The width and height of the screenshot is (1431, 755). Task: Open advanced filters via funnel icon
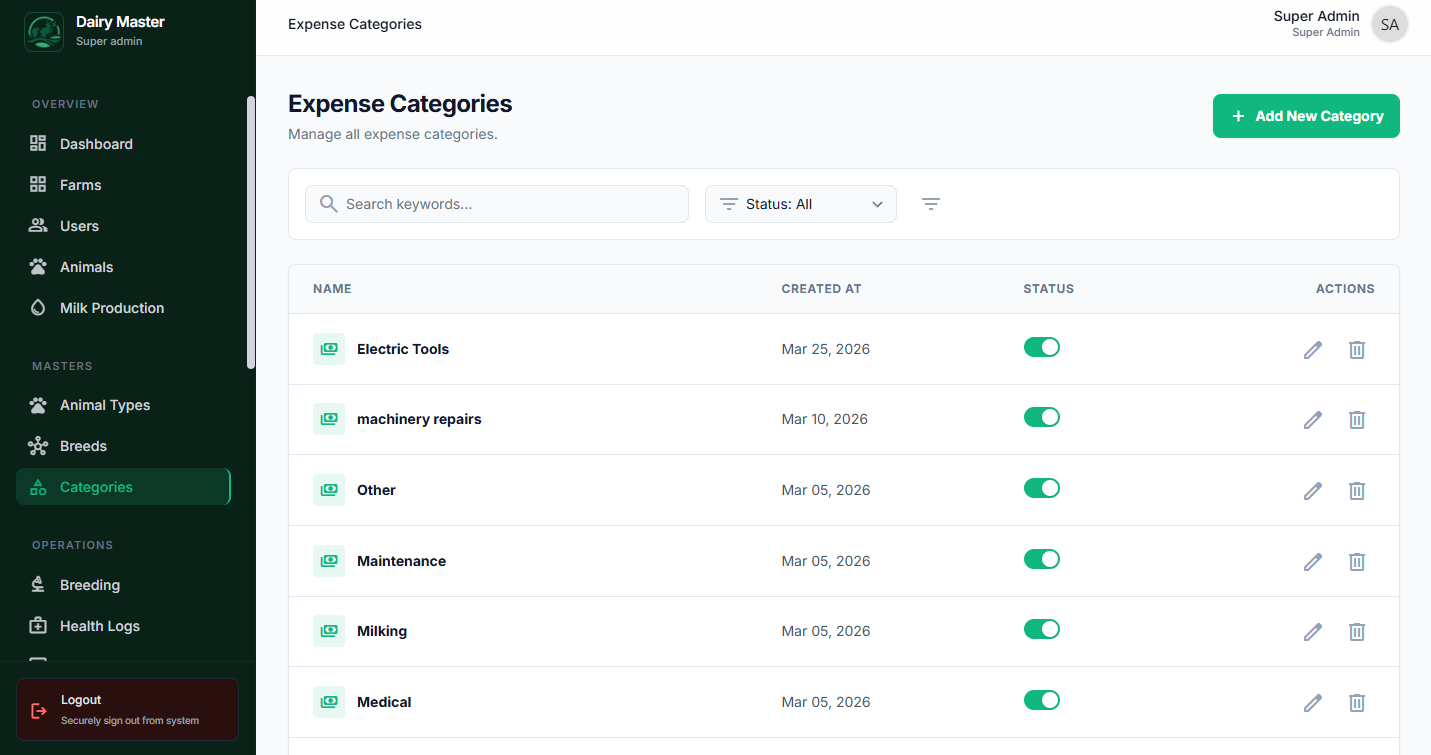[x=931, y=203]
